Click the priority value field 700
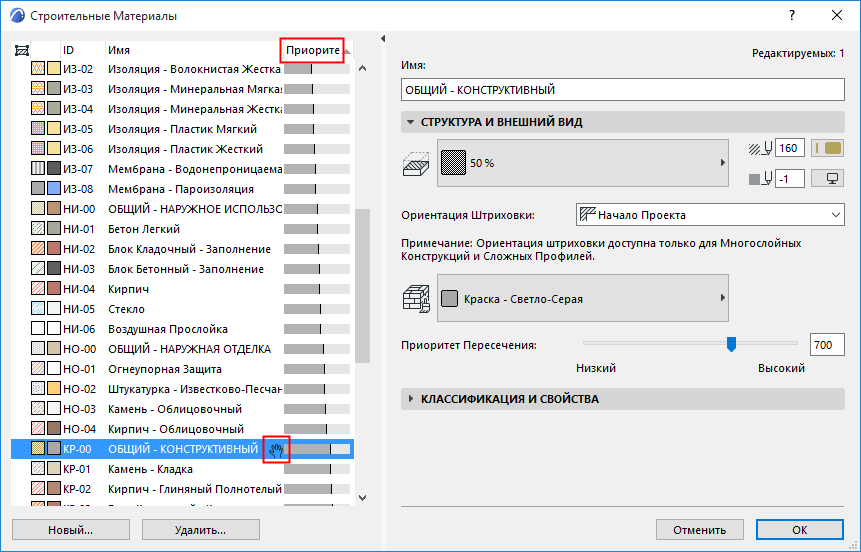The height and width of the screenshot is (552, 861). [x=827, y=344]
